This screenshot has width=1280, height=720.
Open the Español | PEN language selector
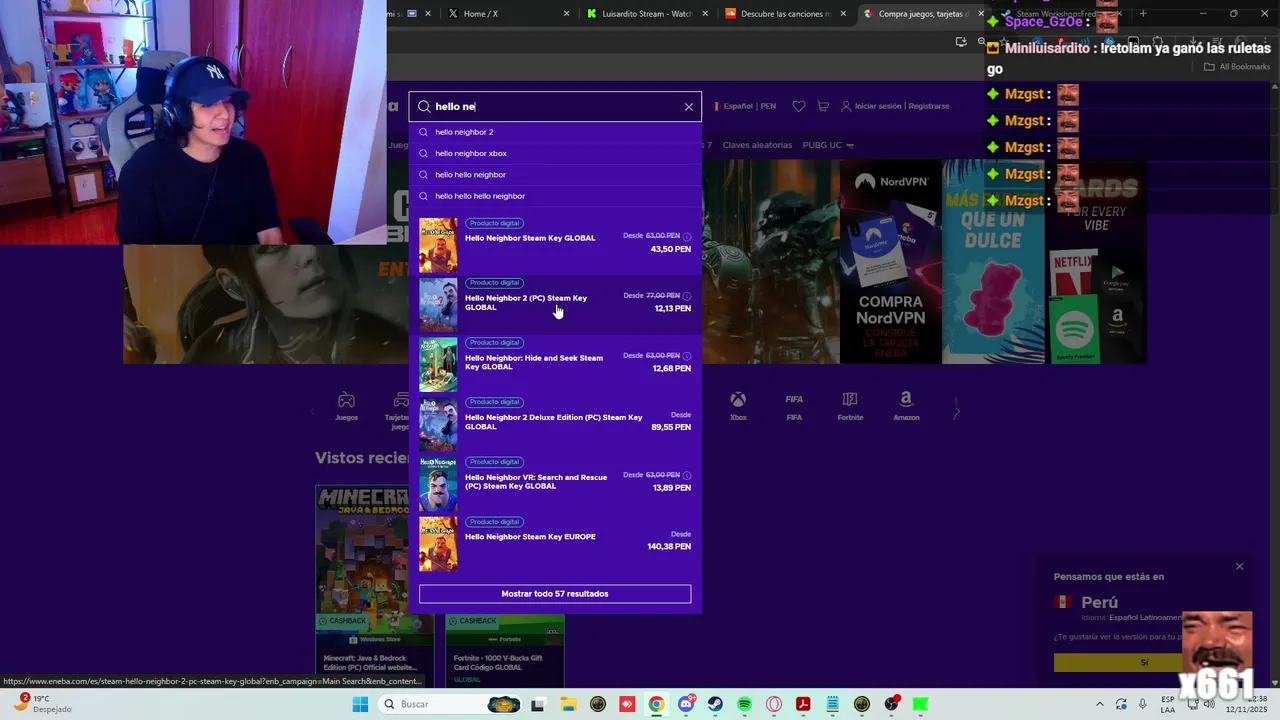pos(745,106)
